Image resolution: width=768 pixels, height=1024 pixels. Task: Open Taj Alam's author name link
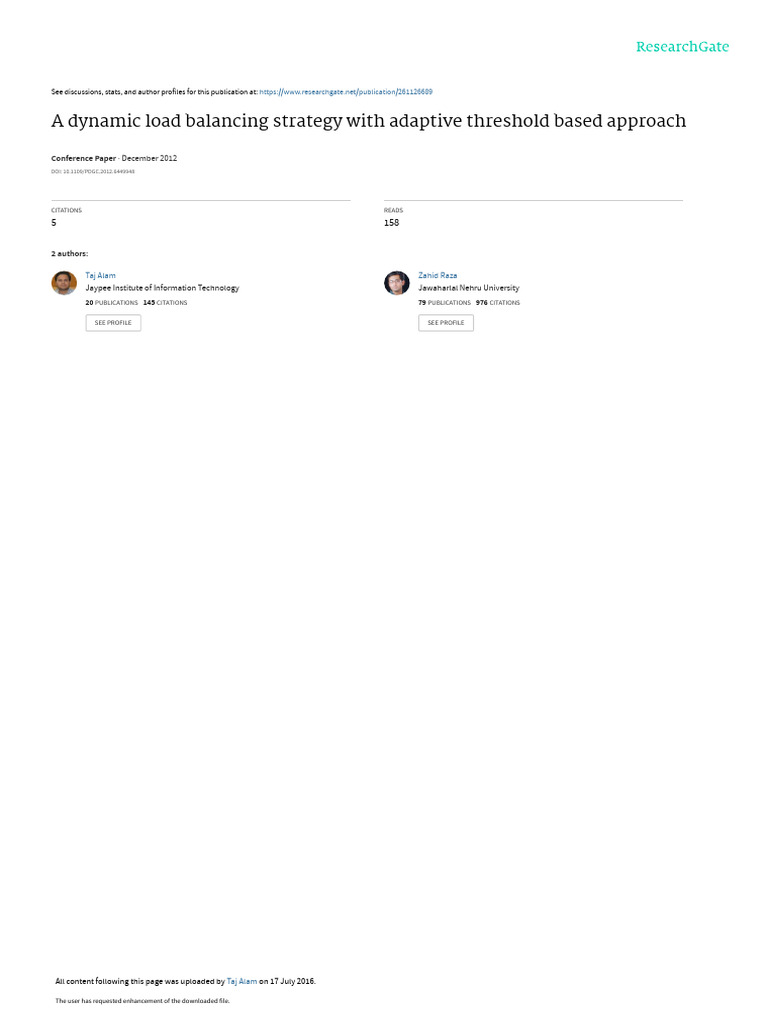[x=101, y=276]
